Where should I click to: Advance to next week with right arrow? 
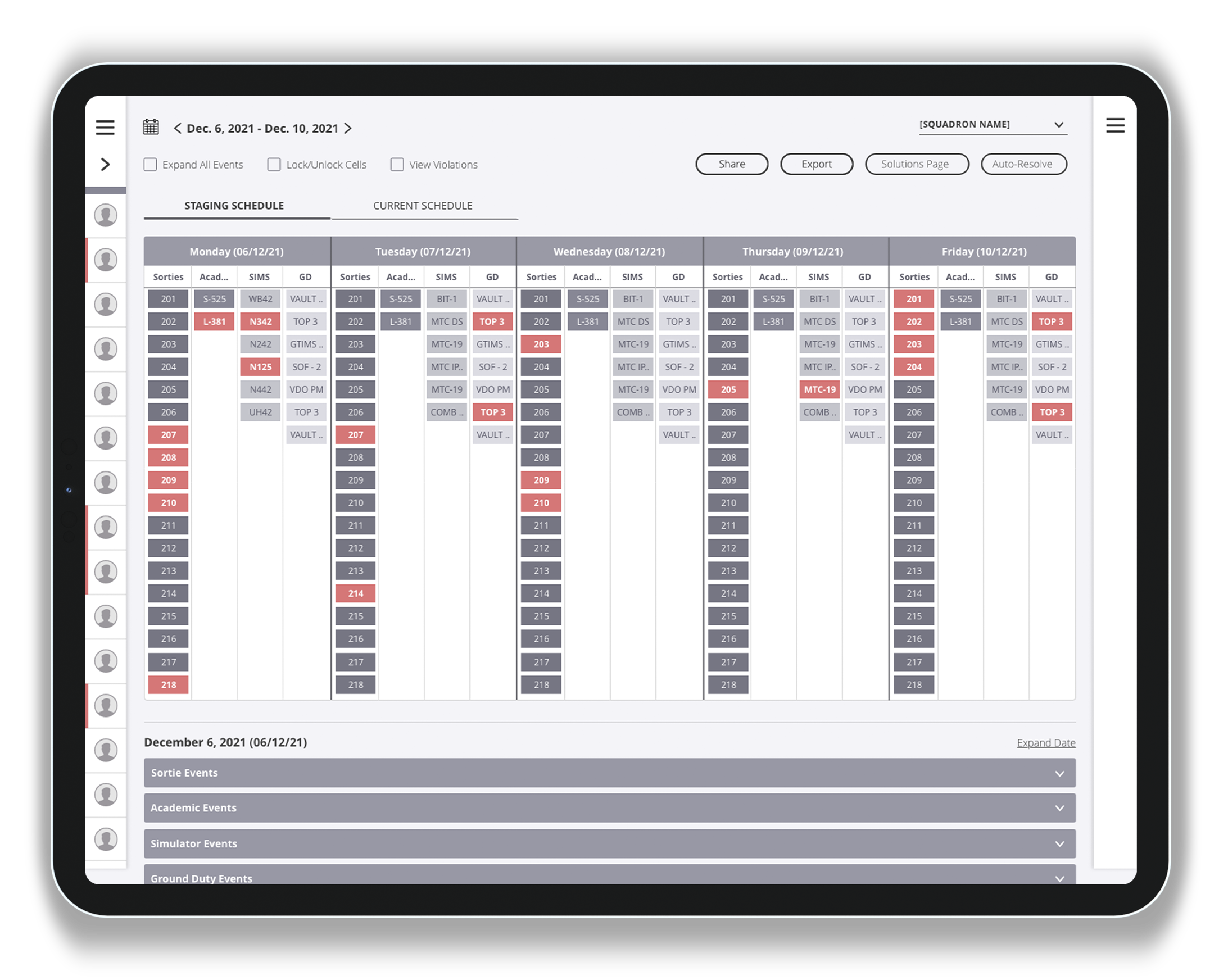348,128
